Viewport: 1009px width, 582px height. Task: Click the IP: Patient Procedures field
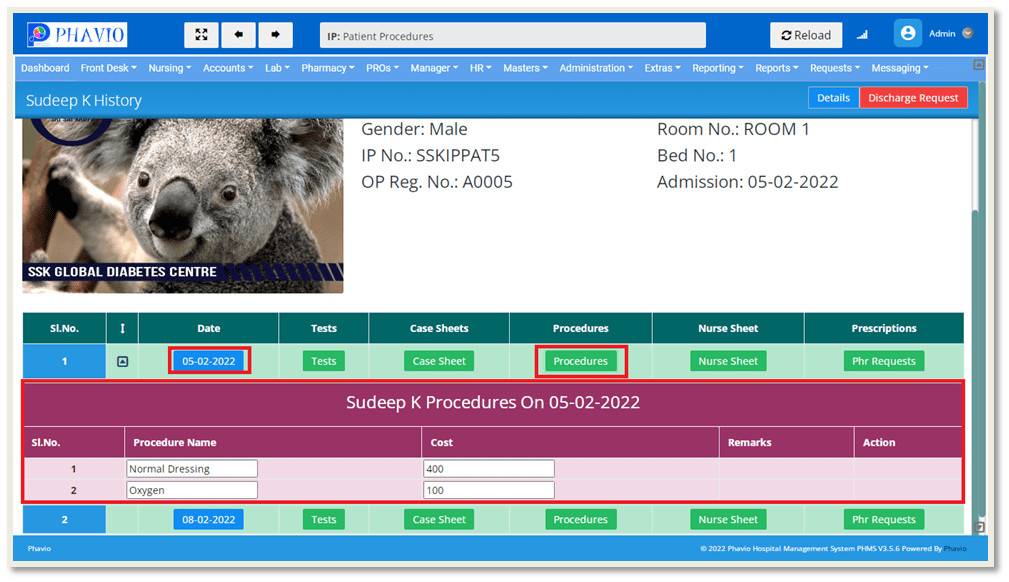pos(512,36)
